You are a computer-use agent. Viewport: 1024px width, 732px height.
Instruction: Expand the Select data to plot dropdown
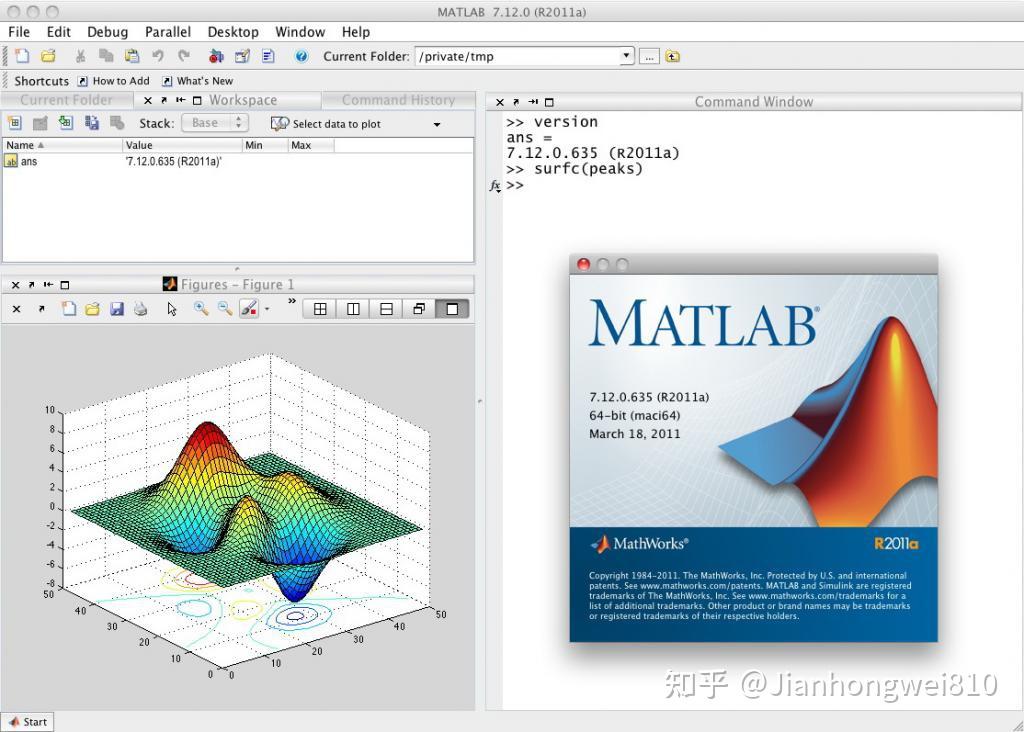(435, 122)
